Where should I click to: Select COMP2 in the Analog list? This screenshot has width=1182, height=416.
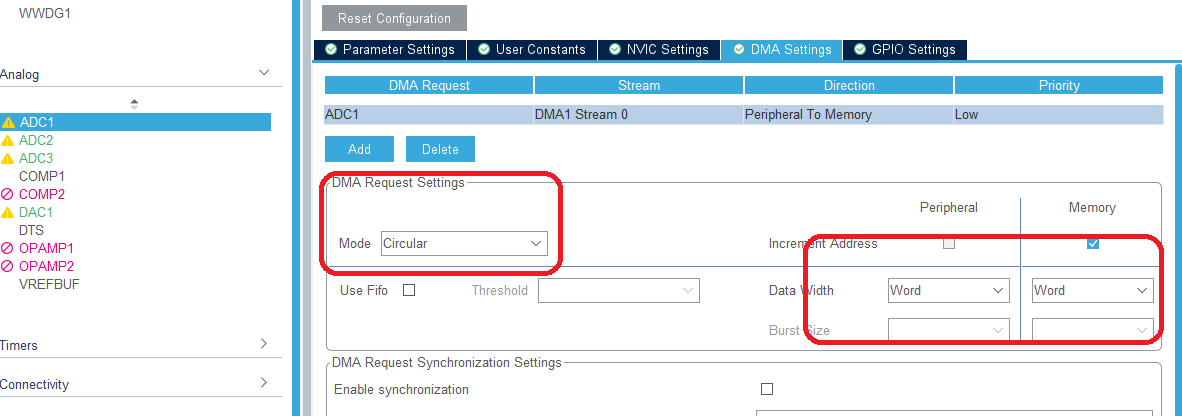click(41, 194)
